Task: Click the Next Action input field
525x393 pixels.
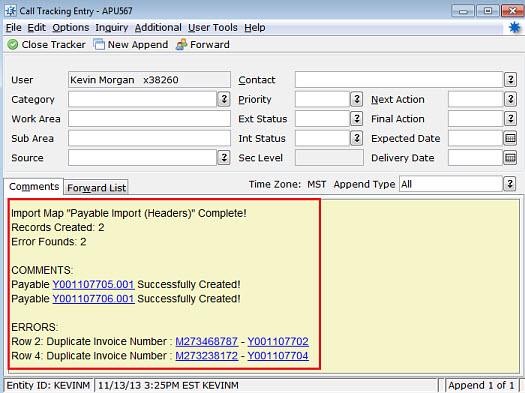Action: coord(475,99)
